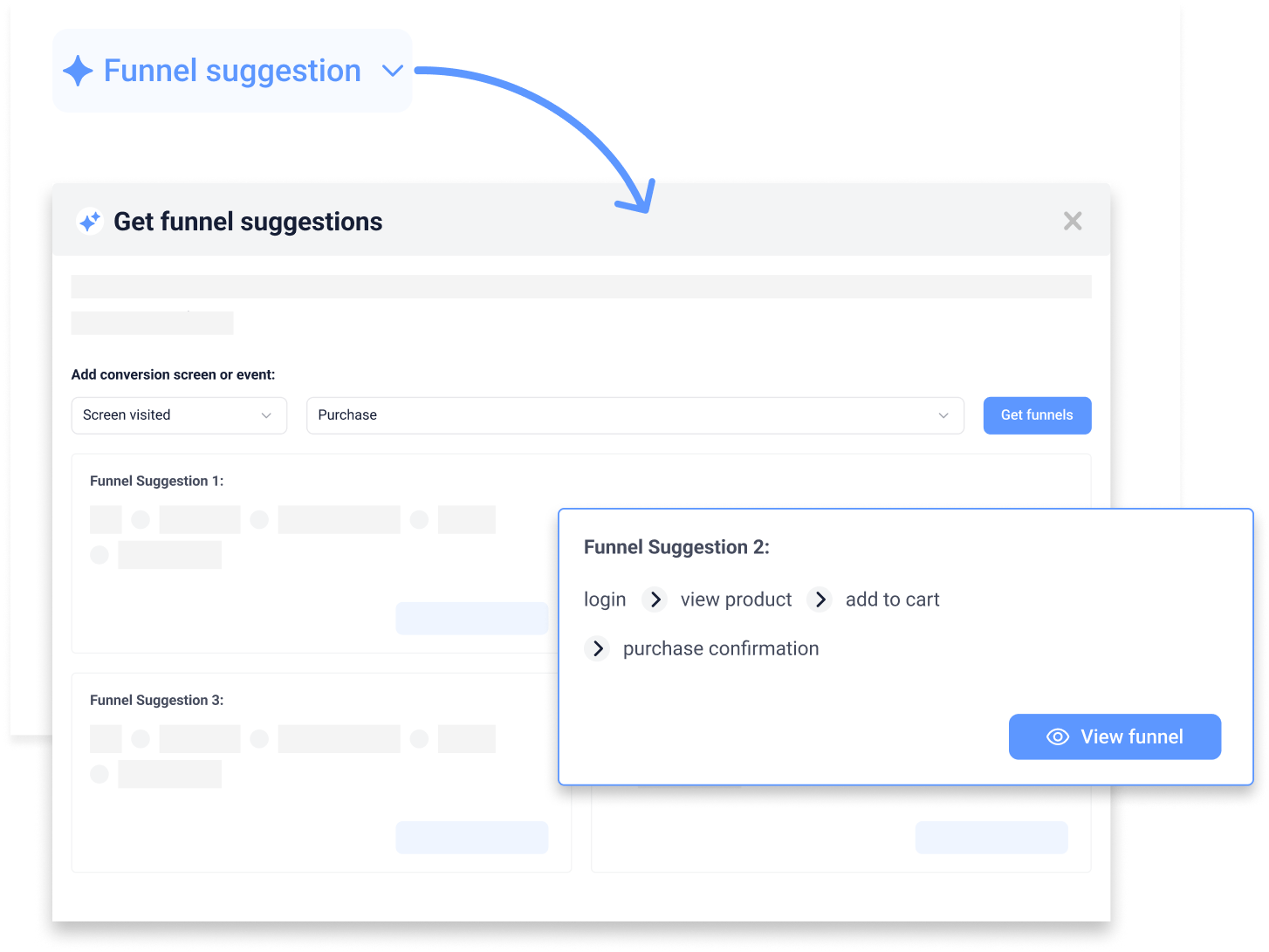Expand the Purchase event dropdown
Image resolution: width=1269 pixels, height=952 pixels.
[x=943, y=415]
